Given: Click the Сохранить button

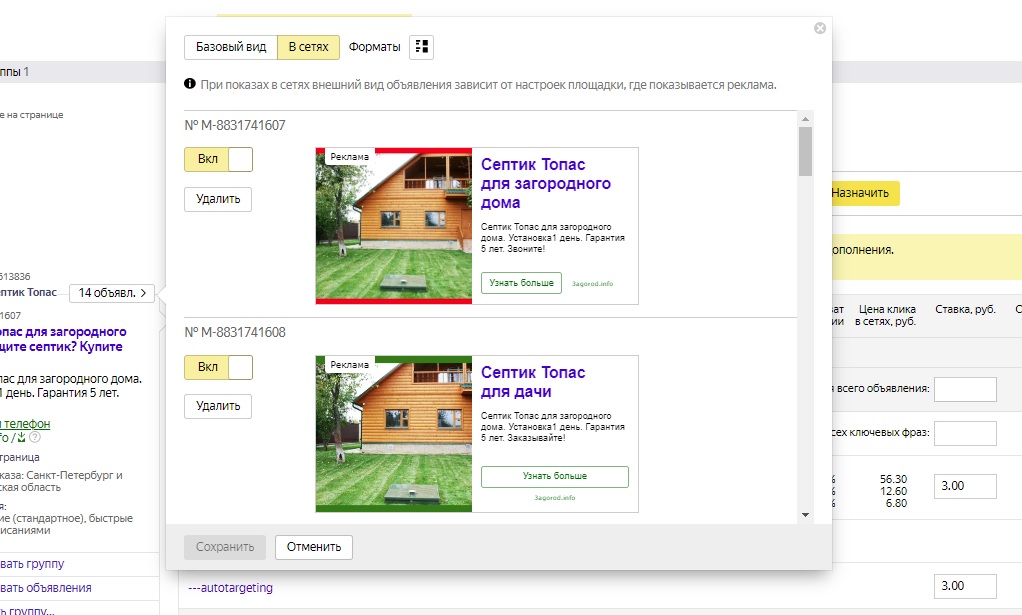Looking at the screenshot, I should (x=225, y=547).
